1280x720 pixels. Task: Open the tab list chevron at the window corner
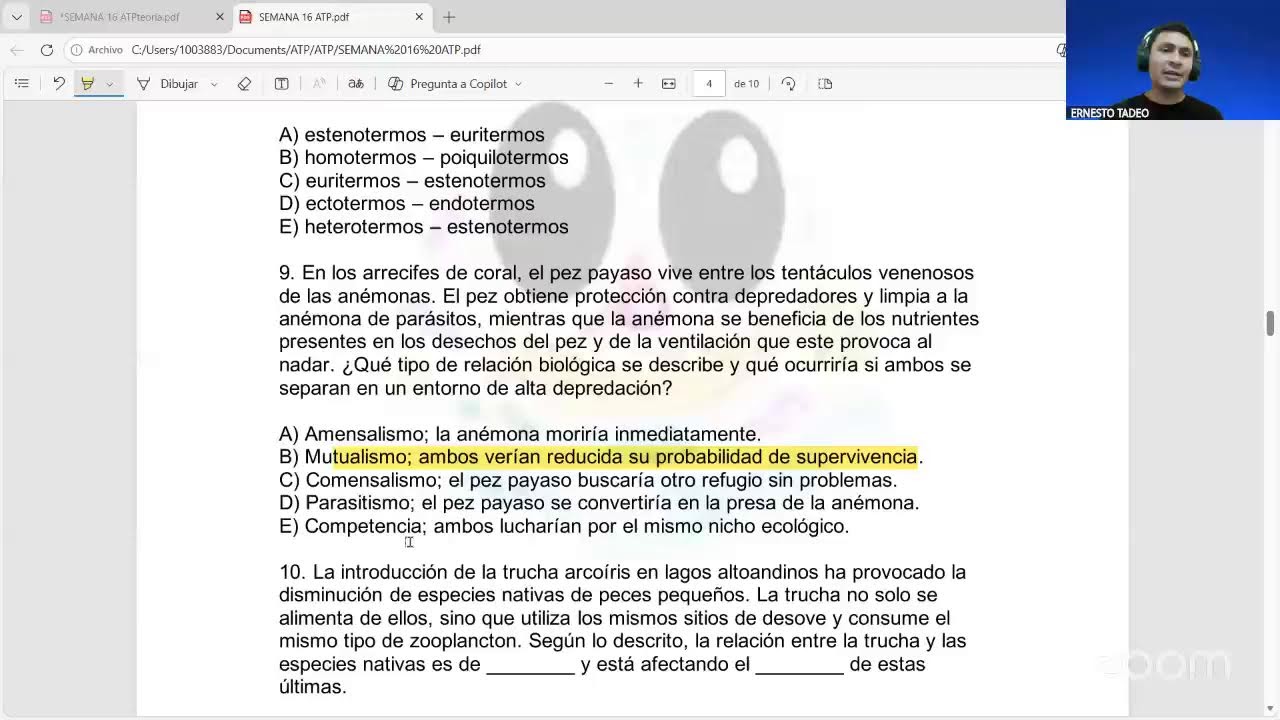point(16,17)
